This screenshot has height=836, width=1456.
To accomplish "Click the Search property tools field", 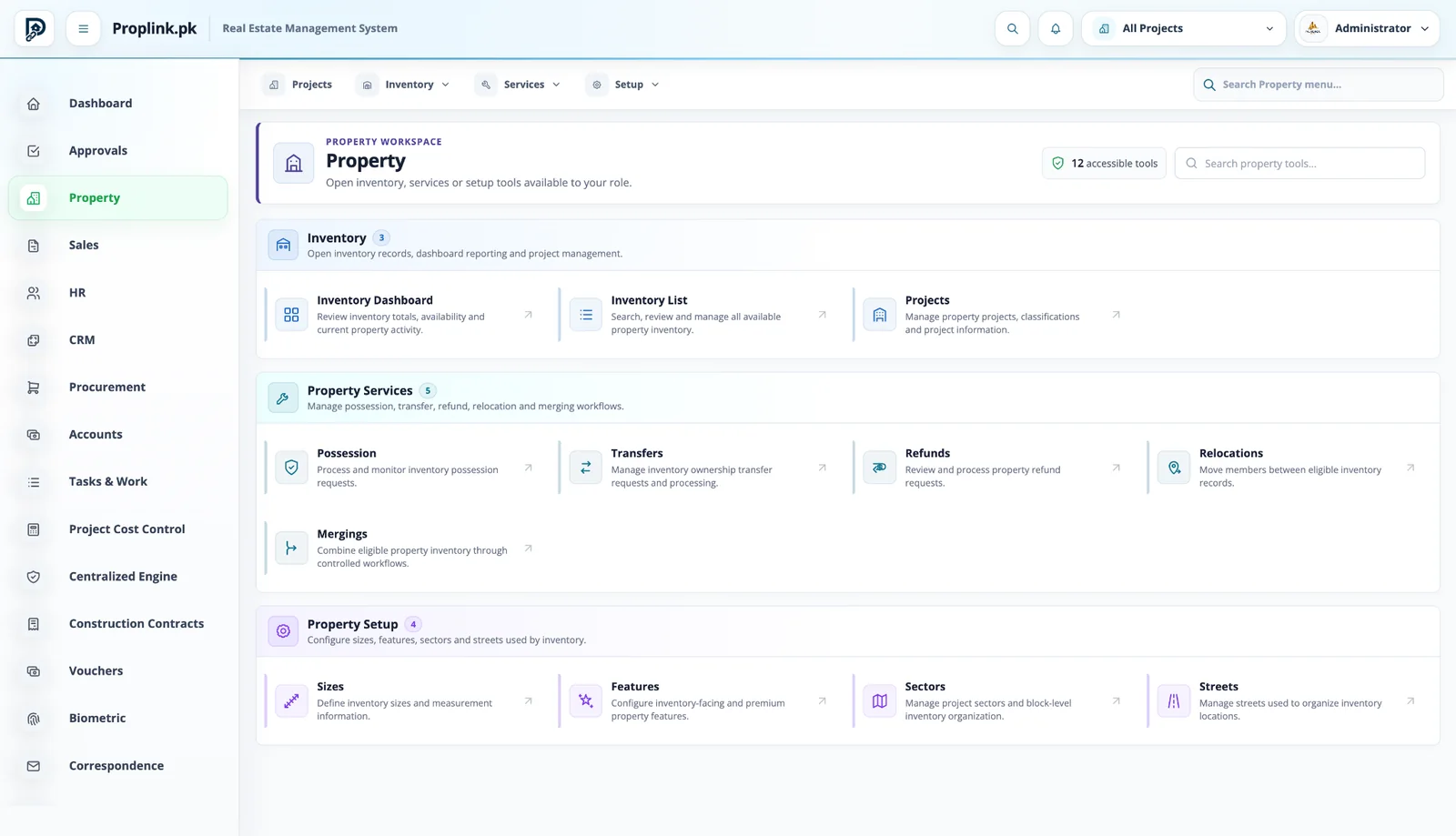I will pyautogui.click(x=1299, y=164).
